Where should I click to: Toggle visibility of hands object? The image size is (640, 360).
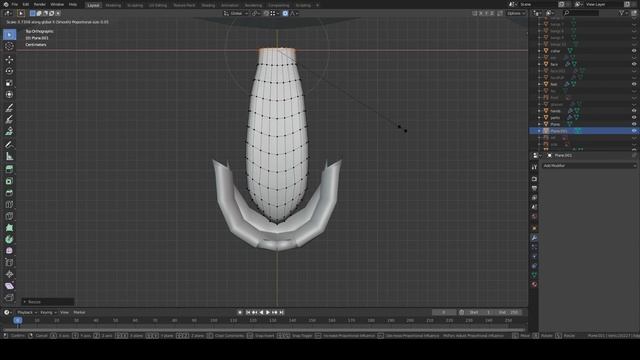point(634,111)
